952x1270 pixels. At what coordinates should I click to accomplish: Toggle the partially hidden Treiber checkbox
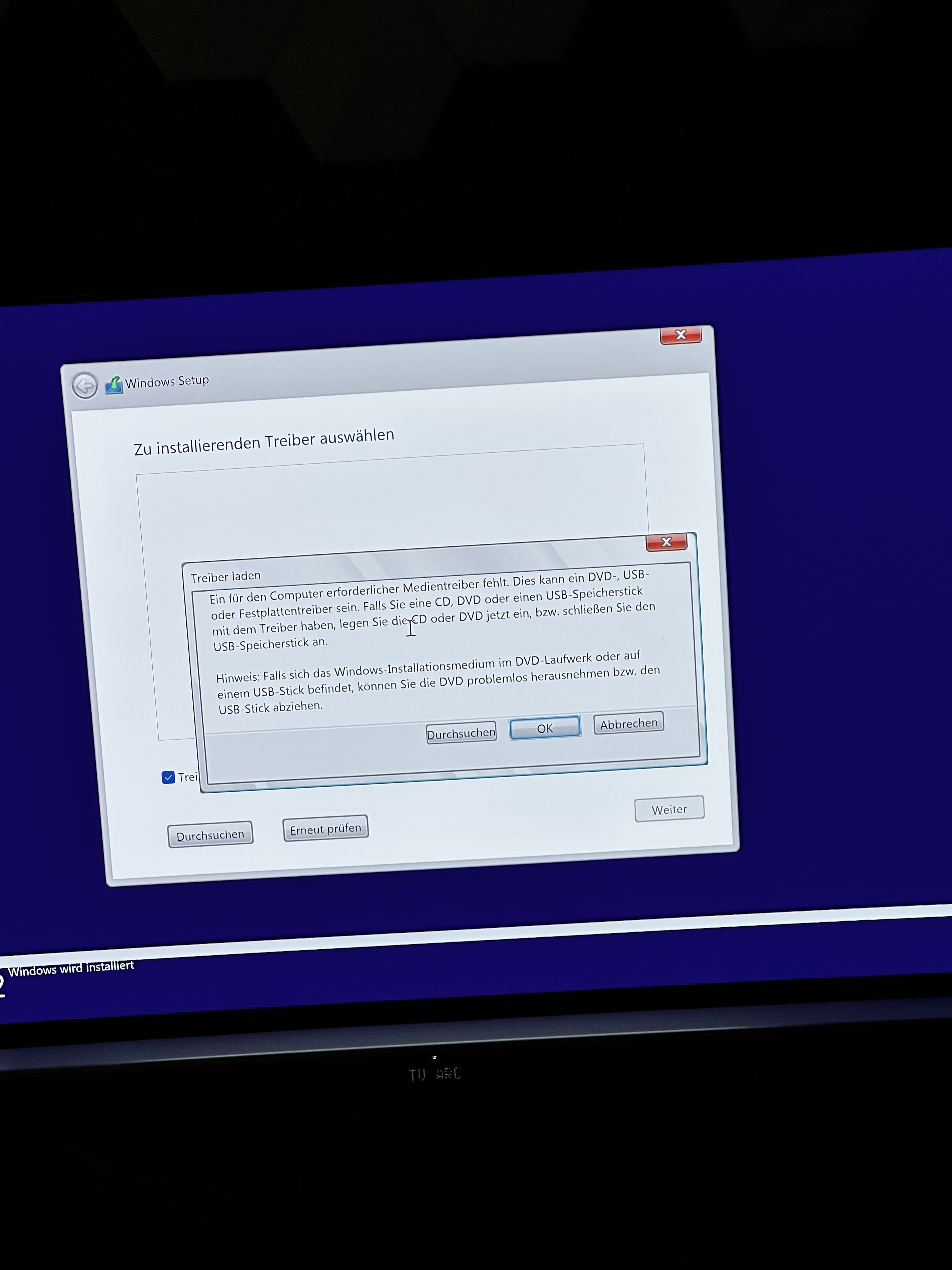point(168,777)
